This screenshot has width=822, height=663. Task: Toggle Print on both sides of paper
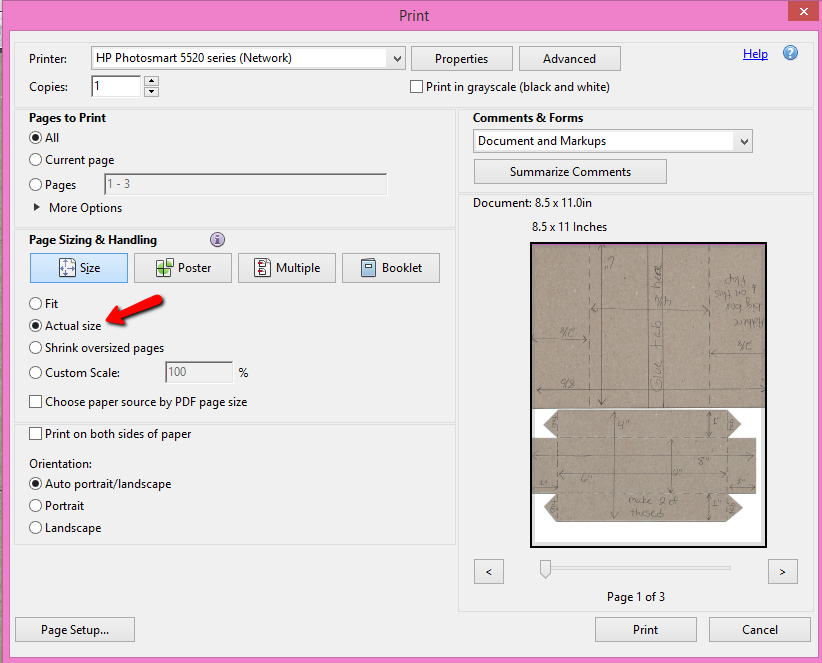click(36, 434)
